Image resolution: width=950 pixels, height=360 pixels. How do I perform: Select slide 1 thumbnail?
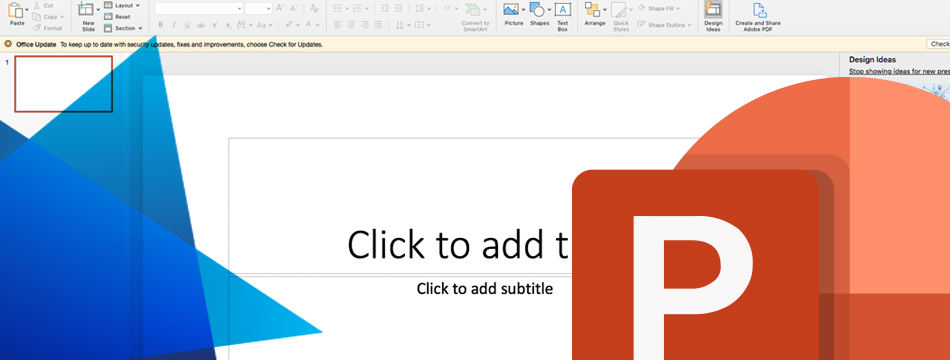64,84
